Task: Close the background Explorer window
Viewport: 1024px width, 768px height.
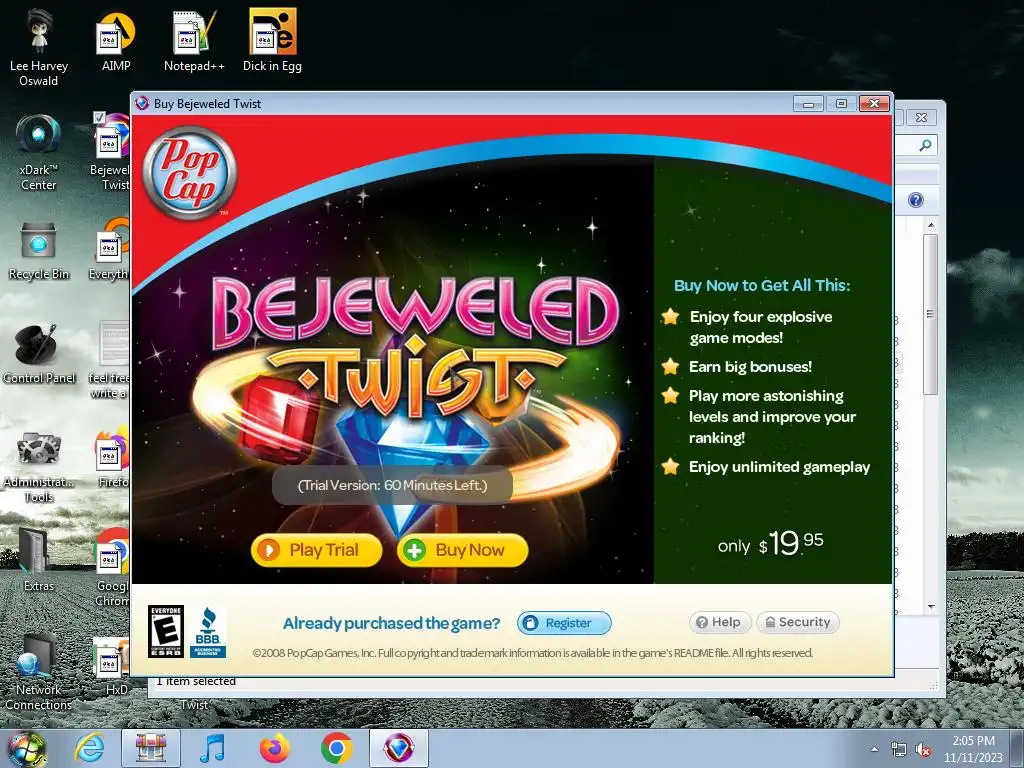Action: click(921, 118)
